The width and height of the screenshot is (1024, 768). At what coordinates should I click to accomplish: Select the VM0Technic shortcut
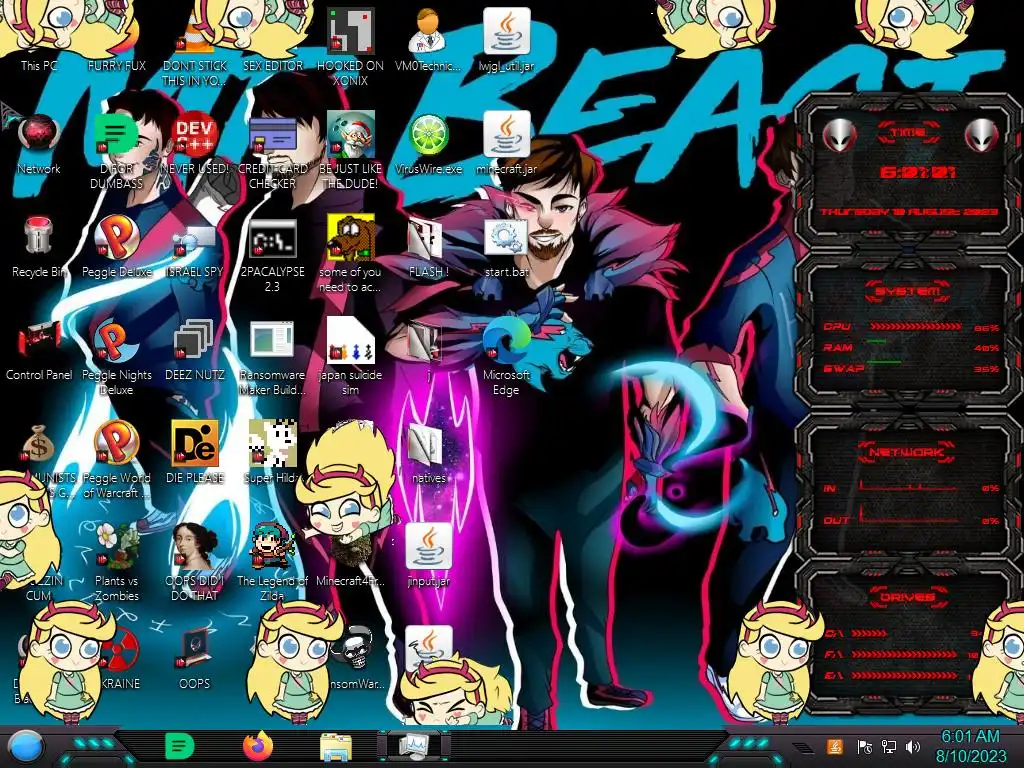[x=428, y=40]
